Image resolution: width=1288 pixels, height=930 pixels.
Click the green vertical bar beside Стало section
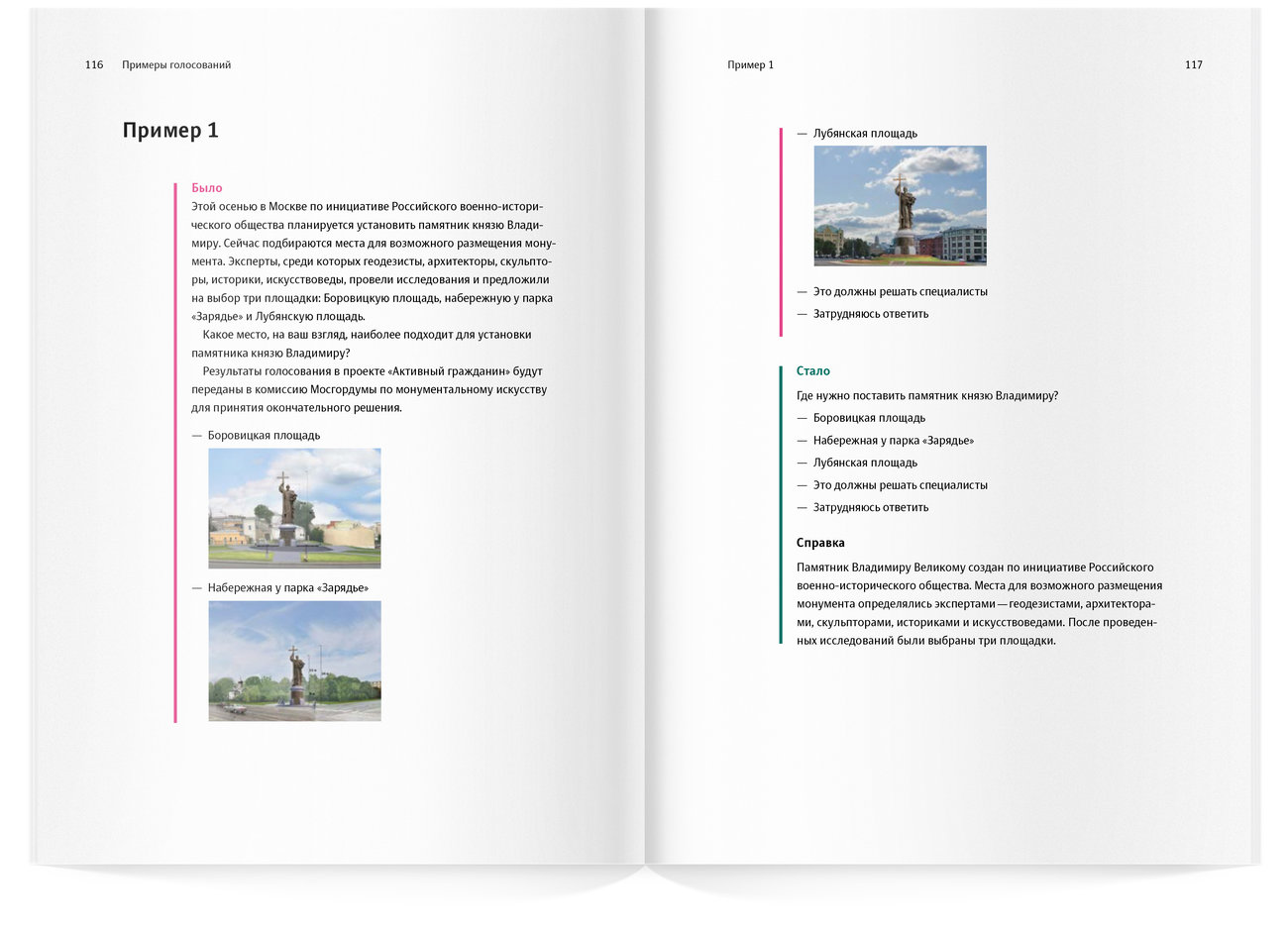tap(781, 505)
